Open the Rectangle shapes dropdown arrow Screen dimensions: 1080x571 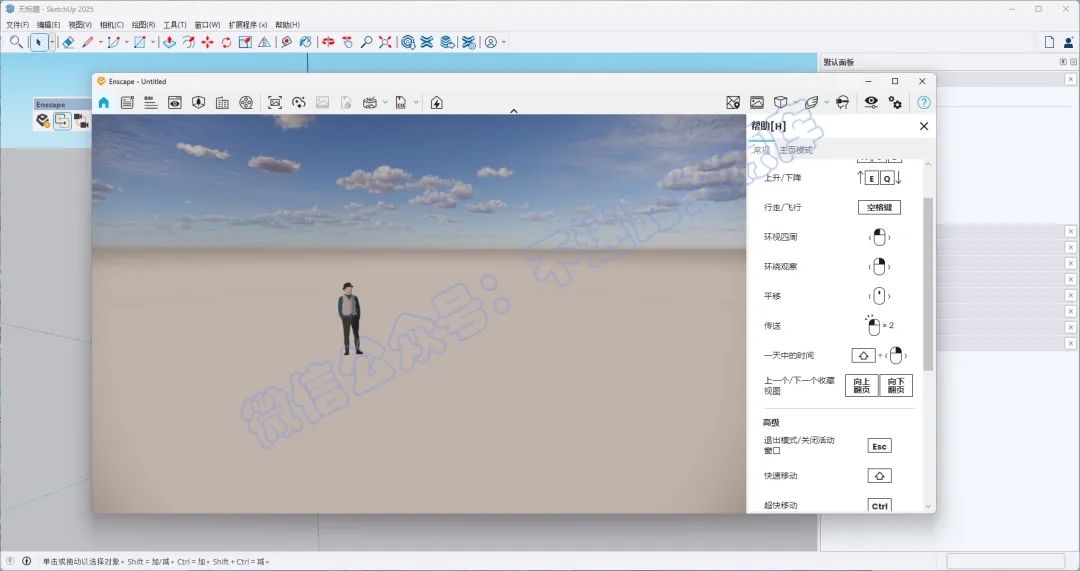tap(153, 42)
